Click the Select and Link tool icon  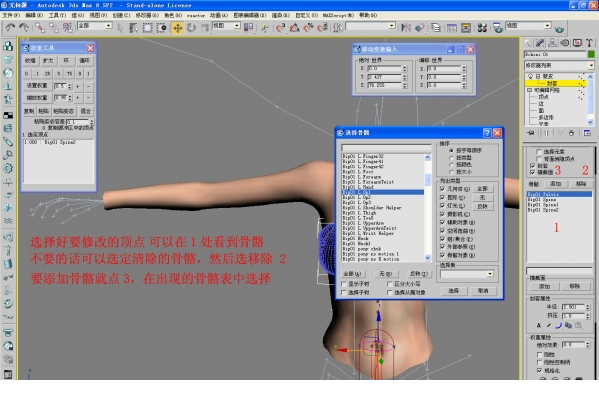click(40, 27)
